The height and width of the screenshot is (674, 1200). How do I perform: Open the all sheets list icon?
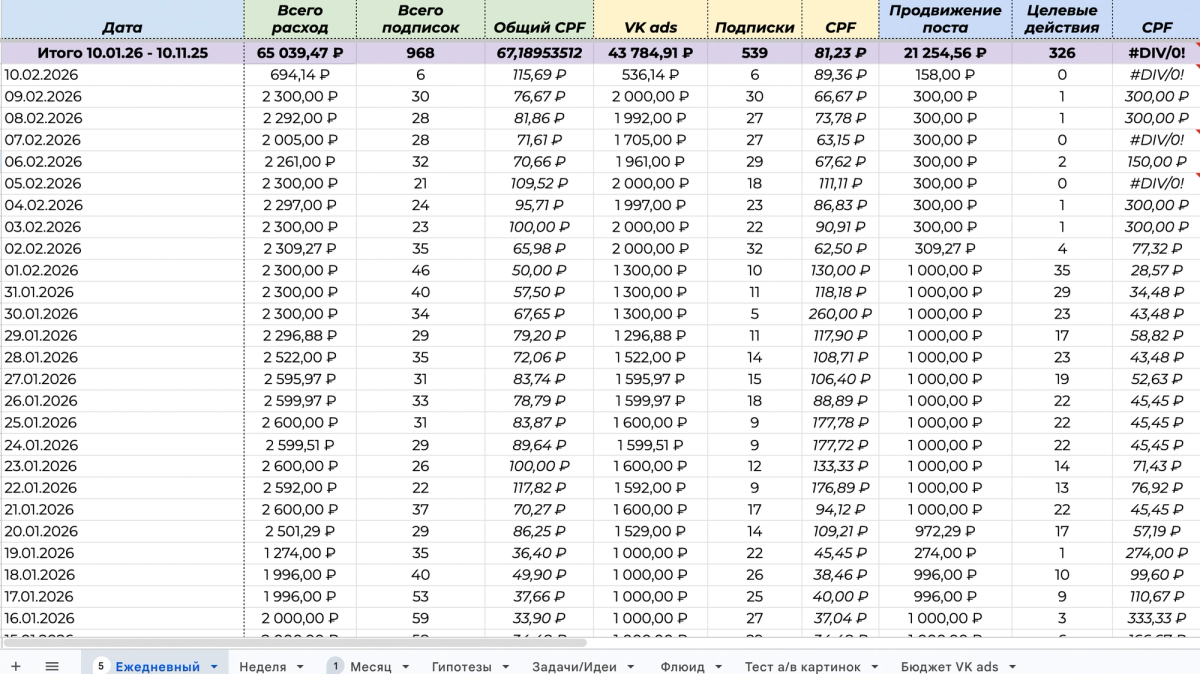pos(52,666)
